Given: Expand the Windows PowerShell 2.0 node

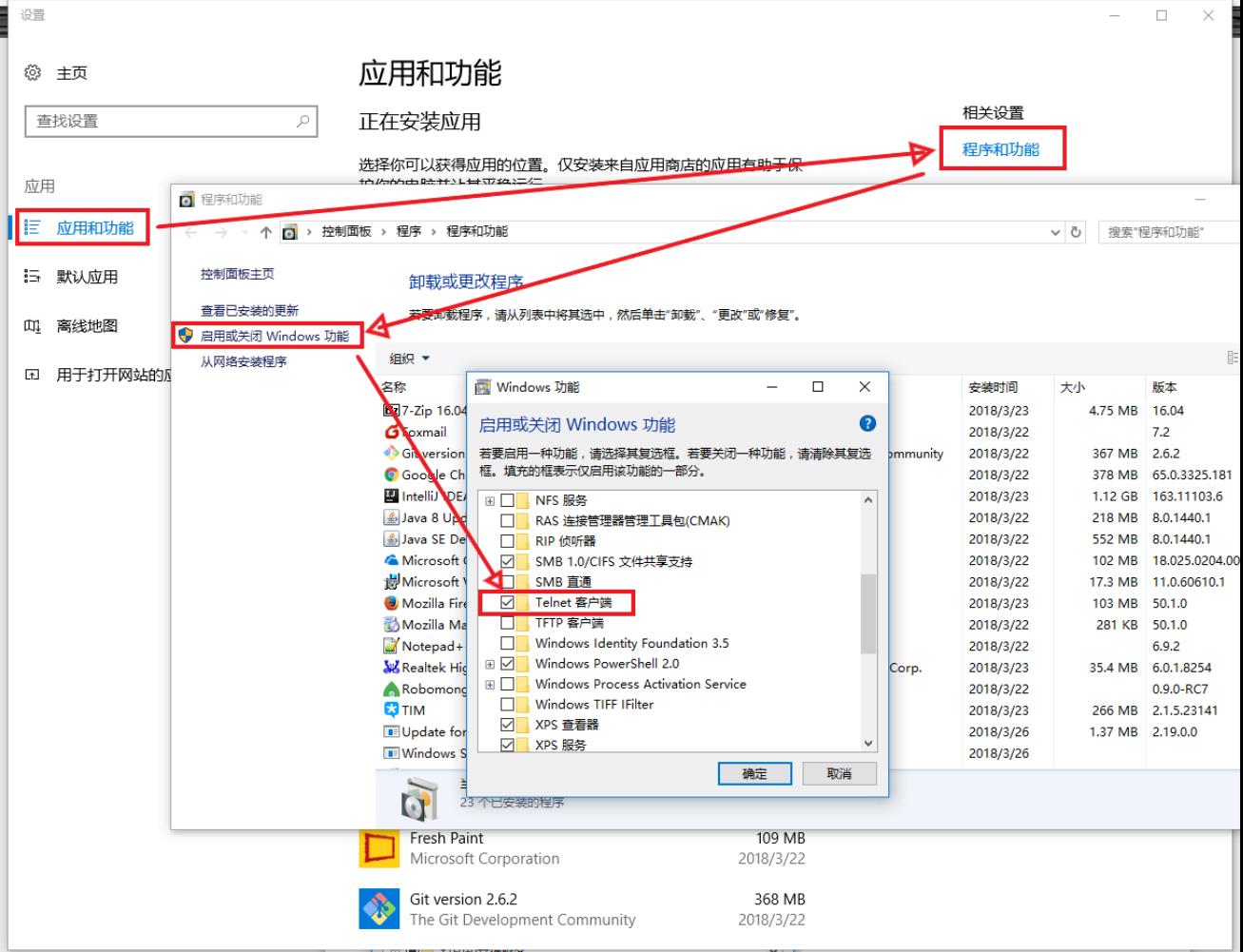Looking at the screenshot, I should click(x=490, y=664).
